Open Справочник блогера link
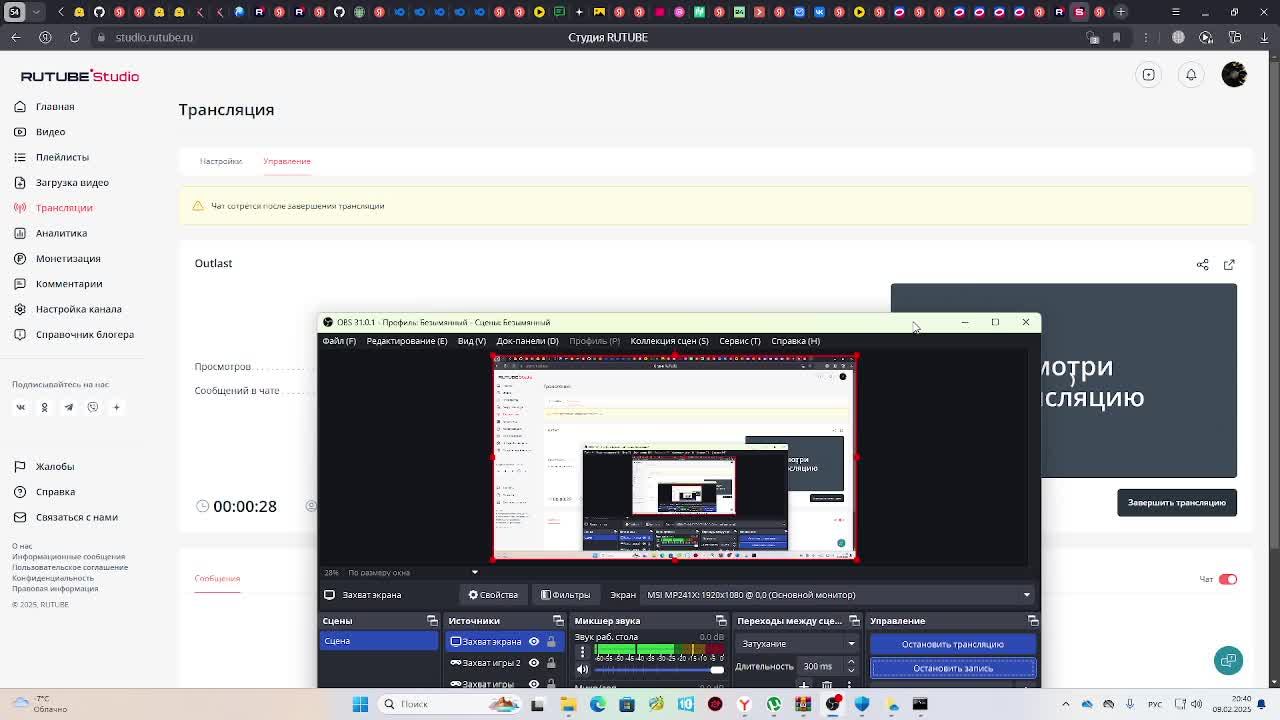This screenshot has width=1280, height=720. pos(73,335)
